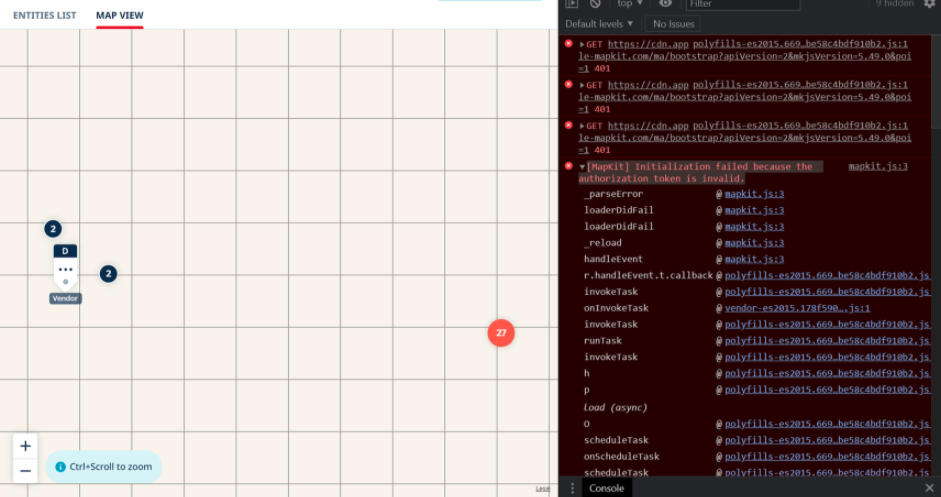Switch to the ENTITIES LIST tab
The height and width of the screenshot is (497, 941).
[44, 15]
